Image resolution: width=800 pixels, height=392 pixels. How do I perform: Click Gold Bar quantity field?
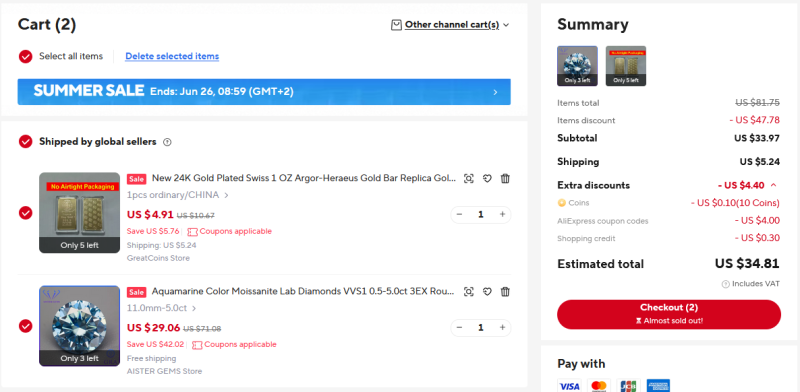(481, 214)
